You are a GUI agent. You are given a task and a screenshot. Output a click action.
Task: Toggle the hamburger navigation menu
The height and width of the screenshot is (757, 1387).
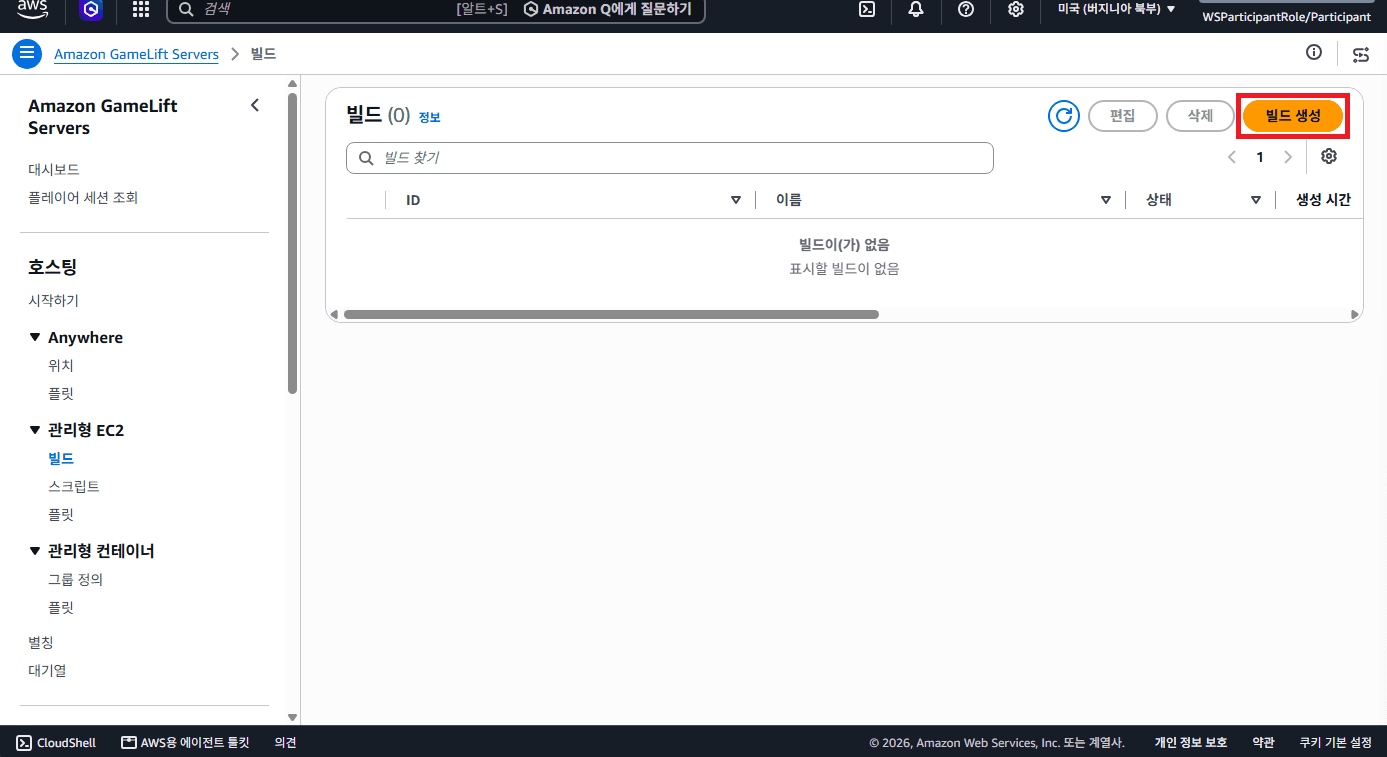tap(27, 54)
